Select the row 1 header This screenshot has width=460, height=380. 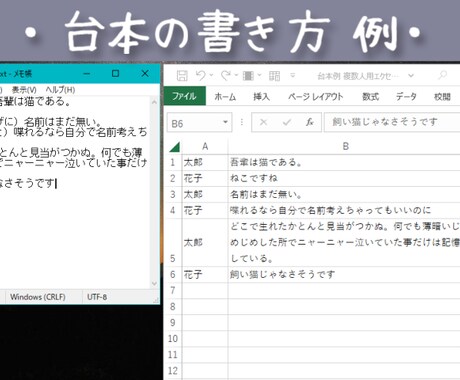(173, 162)
